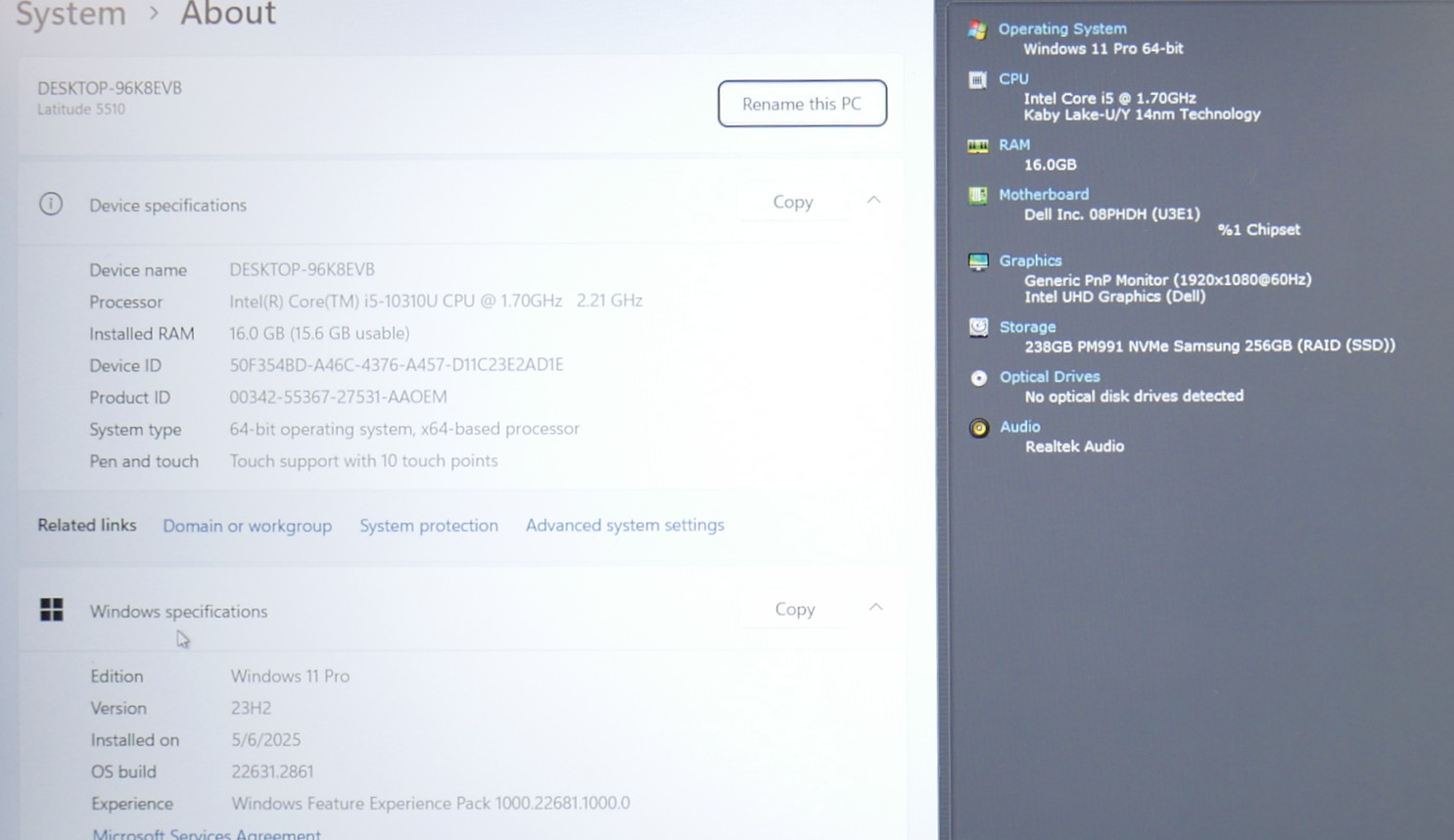
Task: Click the Installed on date 5/6/2025
Action: (x=265, y=739)
